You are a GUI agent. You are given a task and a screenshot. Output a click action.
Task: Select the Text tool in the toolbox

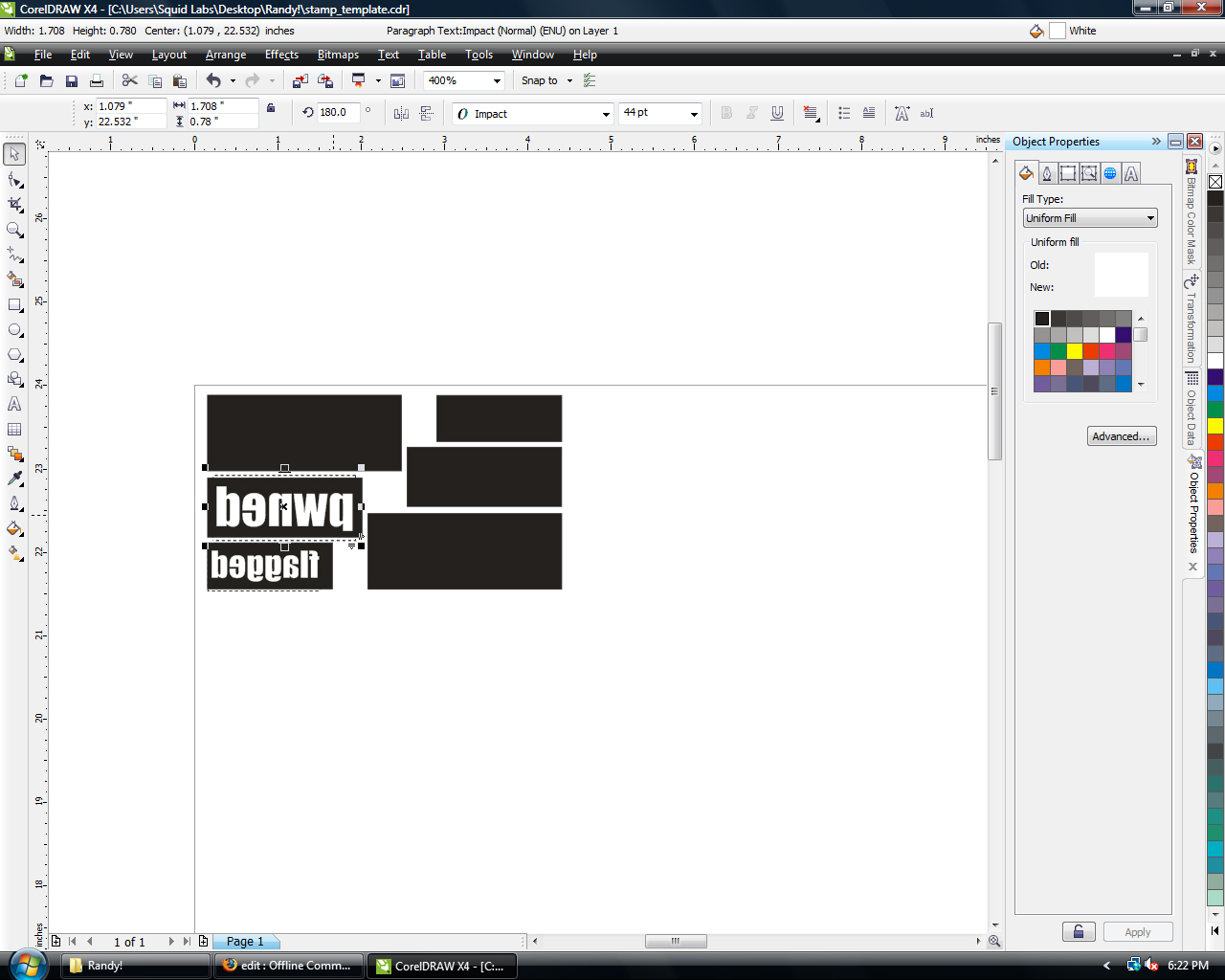pos(14,405)
